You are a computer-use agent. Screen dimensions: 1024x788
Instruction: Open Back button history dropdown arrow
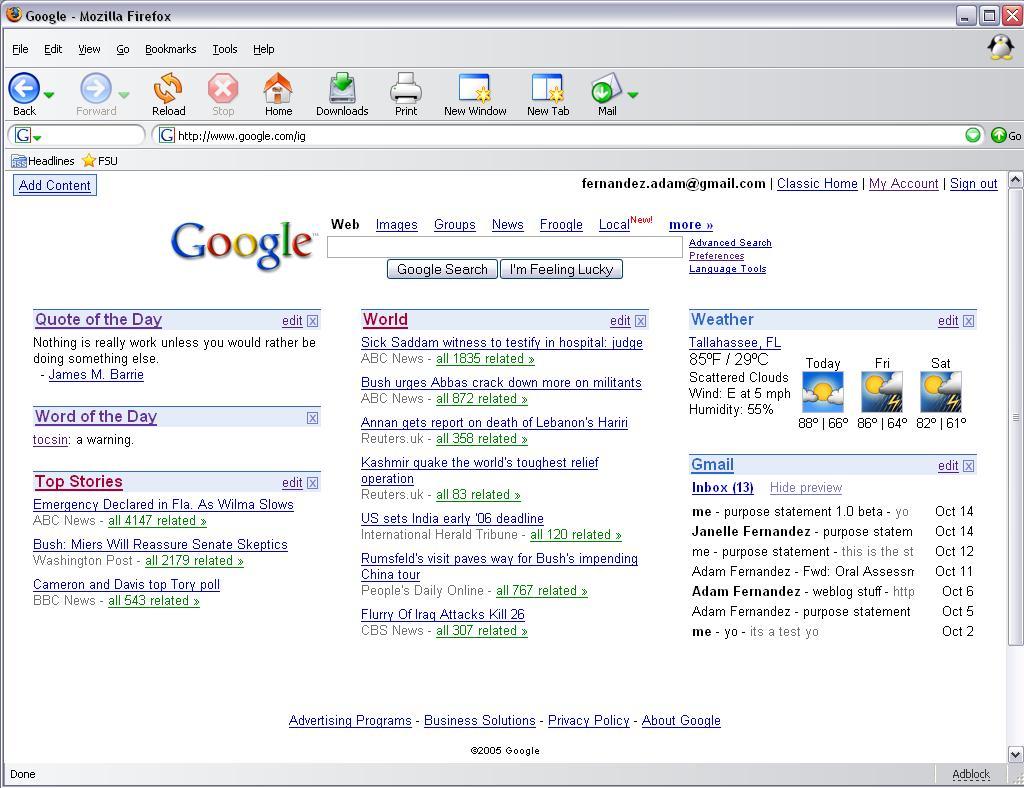pos(48,95)
